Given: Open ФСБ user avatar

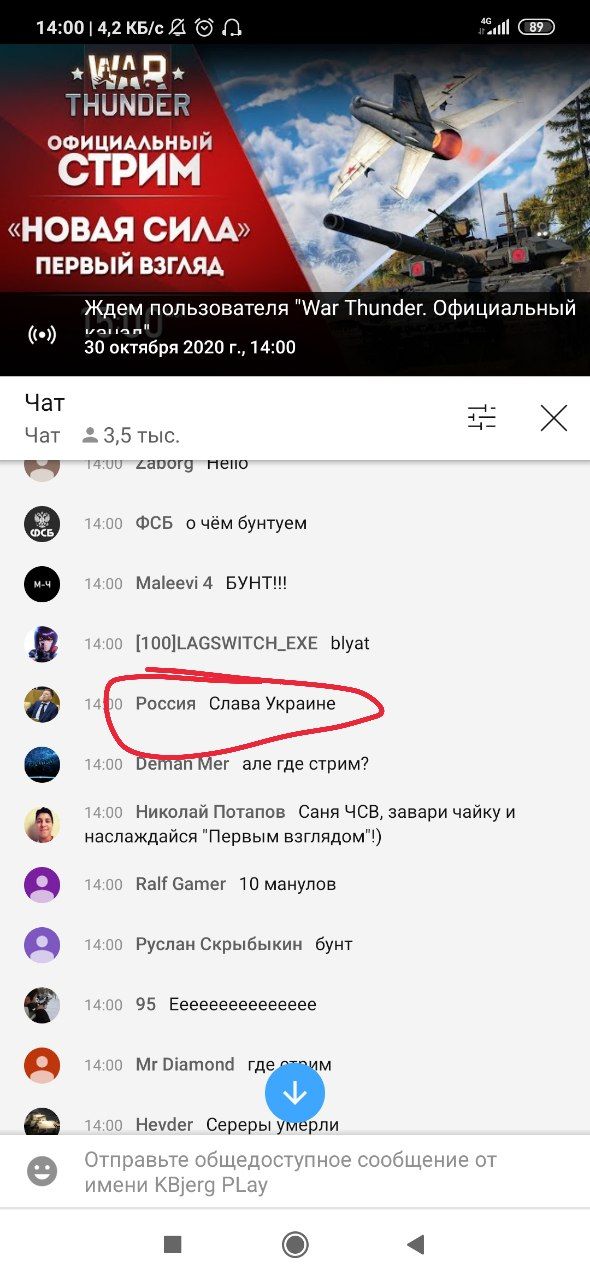Looking at the screenshot, I should click(x=42, y=524).
